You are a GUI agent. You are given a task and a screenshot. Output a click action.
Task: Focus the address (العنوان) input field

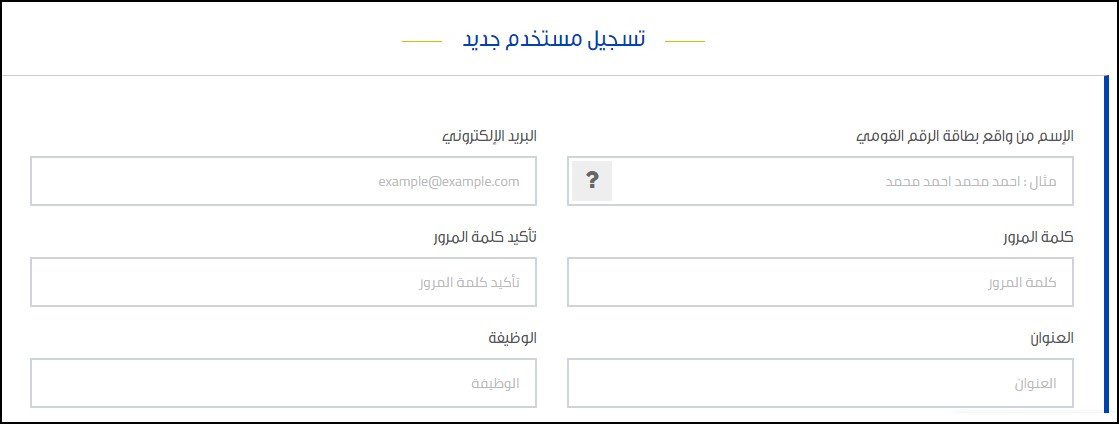click(820, 383)
